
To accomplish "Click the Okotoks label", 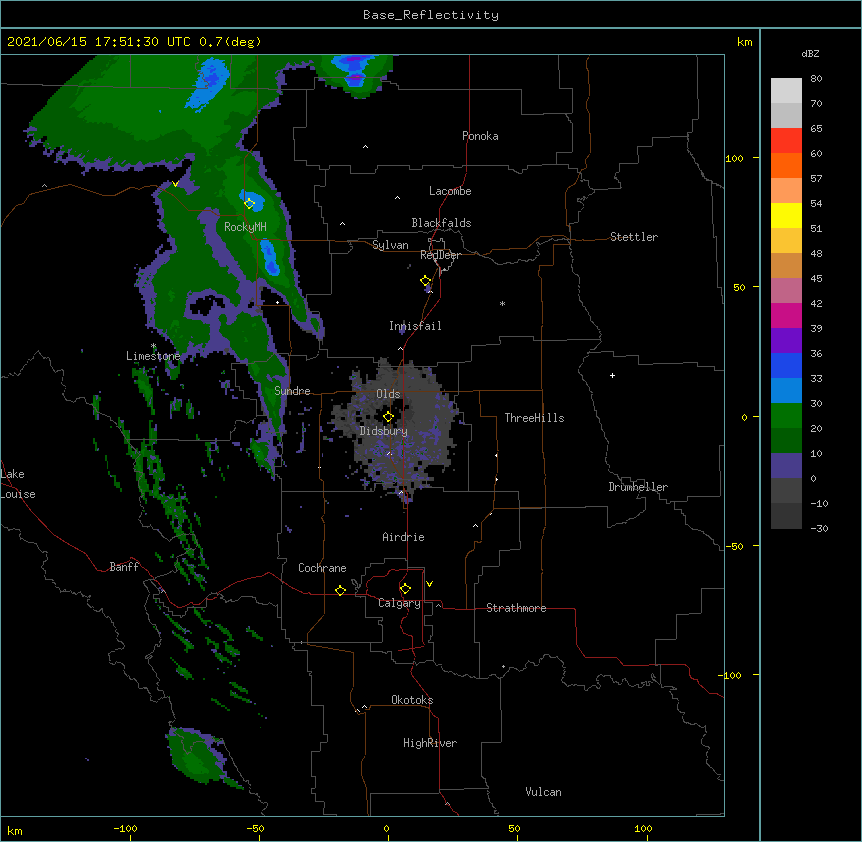I will tap(412, 700).
